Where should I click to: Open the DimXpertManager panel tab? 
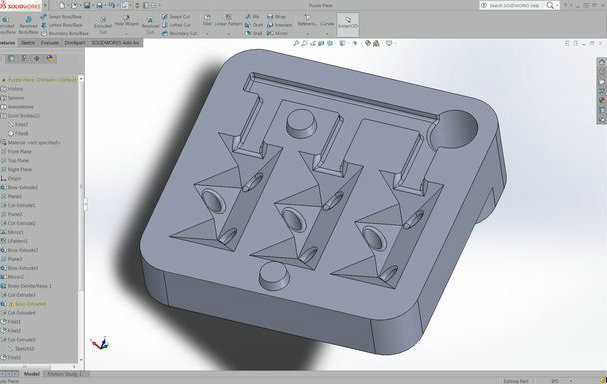pos(37,58)
